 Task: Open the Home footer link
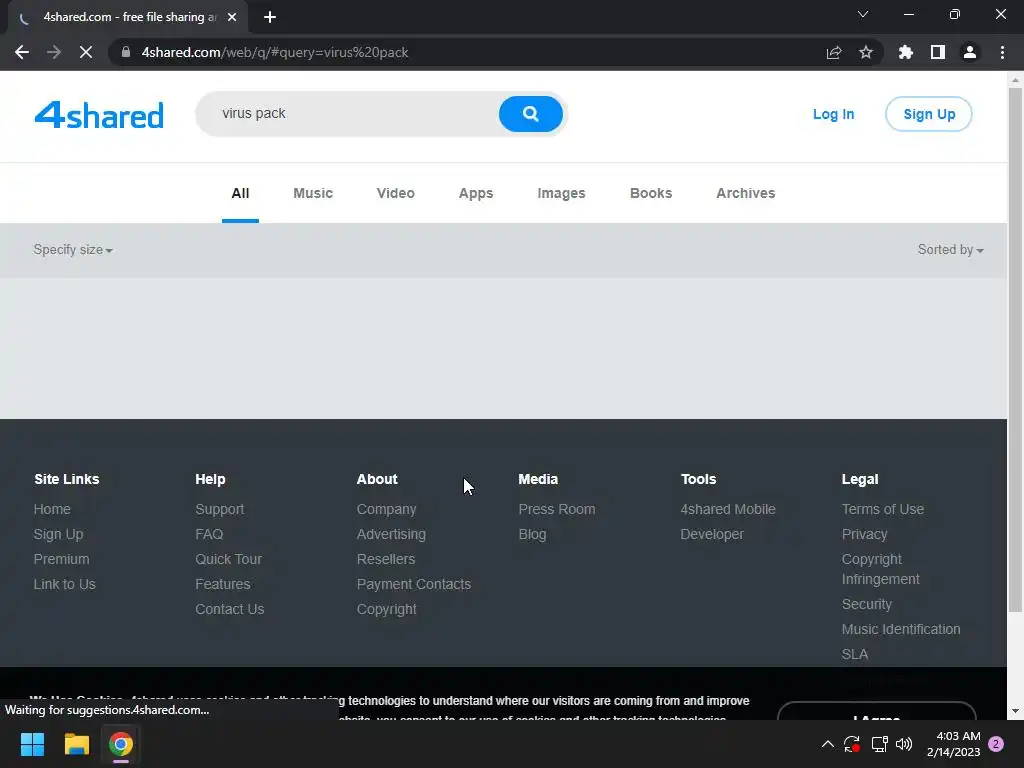(x=52, y=509)
